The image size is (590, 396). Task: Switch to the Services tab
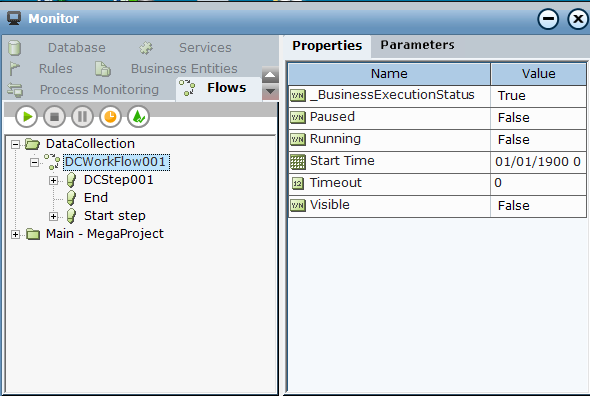(x=205, y=48)
